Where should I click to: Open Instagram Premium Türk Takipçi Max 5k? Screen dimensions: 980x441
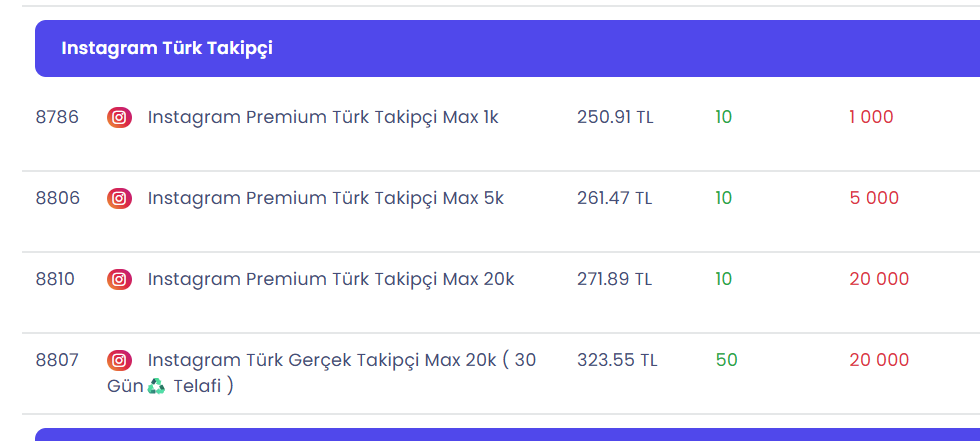click(326, 199)
